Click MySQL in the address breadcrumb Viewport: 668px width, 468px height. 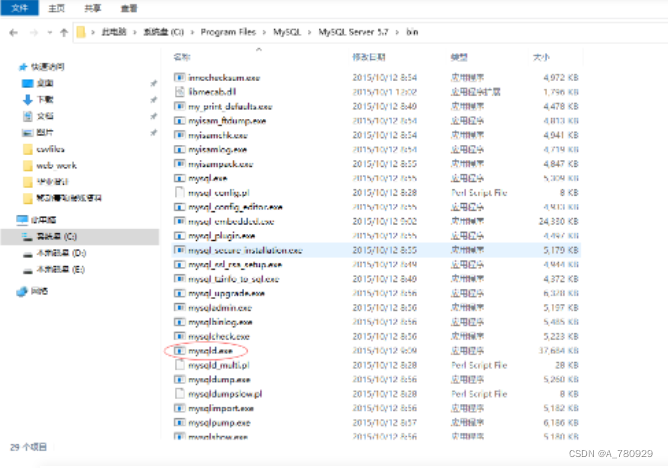[287, 32]
